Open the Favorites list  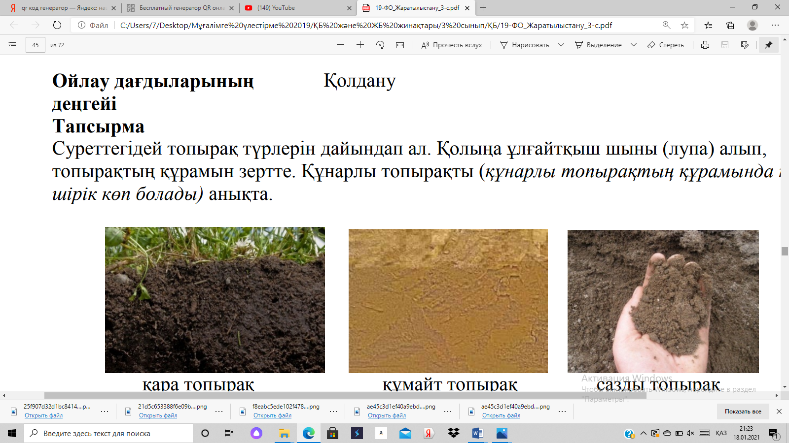click(x=708, y=25)
